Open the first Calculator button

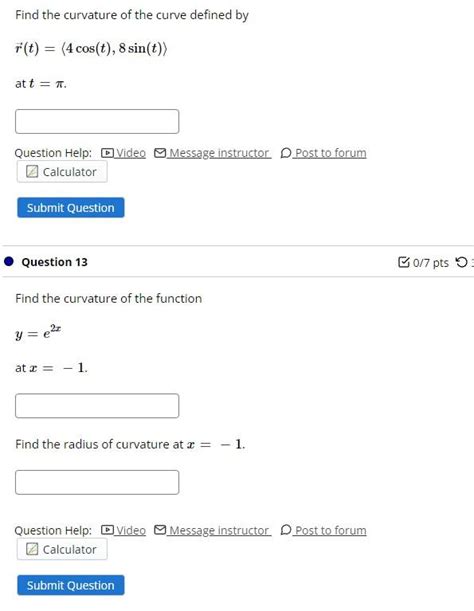pyautogui.click(x=62, y=171)
